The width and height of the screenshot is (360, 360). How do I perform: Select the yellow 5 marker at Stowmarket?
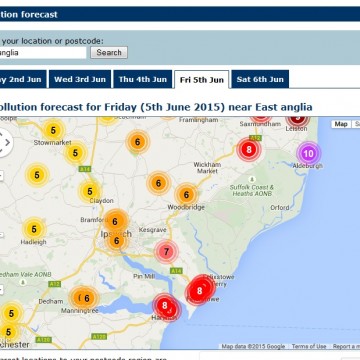point(53,130)
